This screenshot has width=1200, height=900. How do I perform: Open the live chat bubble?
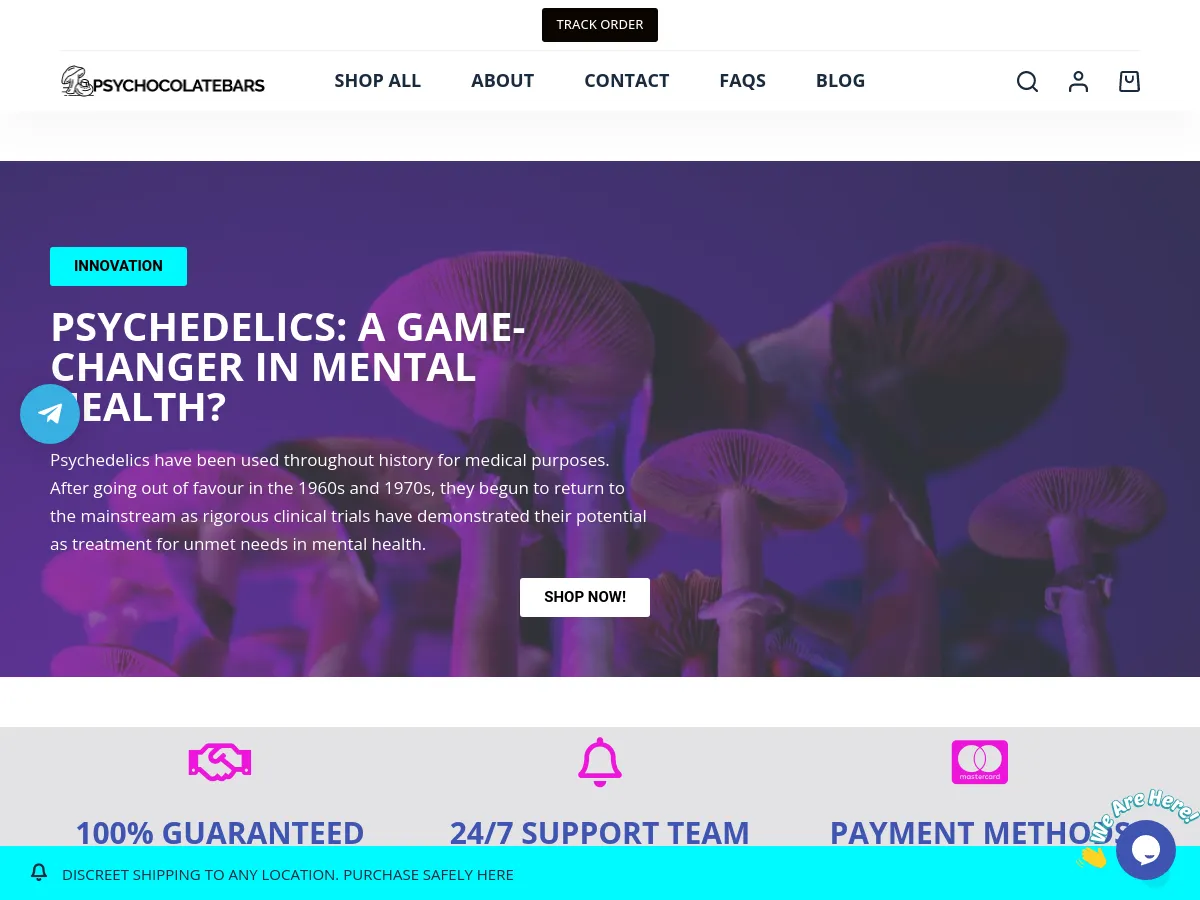point(1146,850)
